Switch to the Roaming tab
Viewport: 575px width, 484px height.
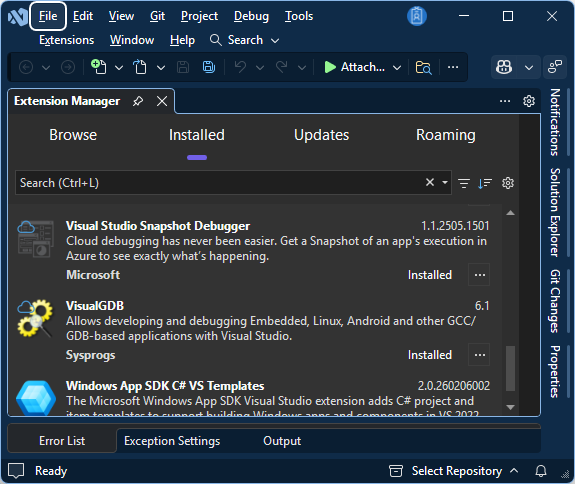coord(446,135)
